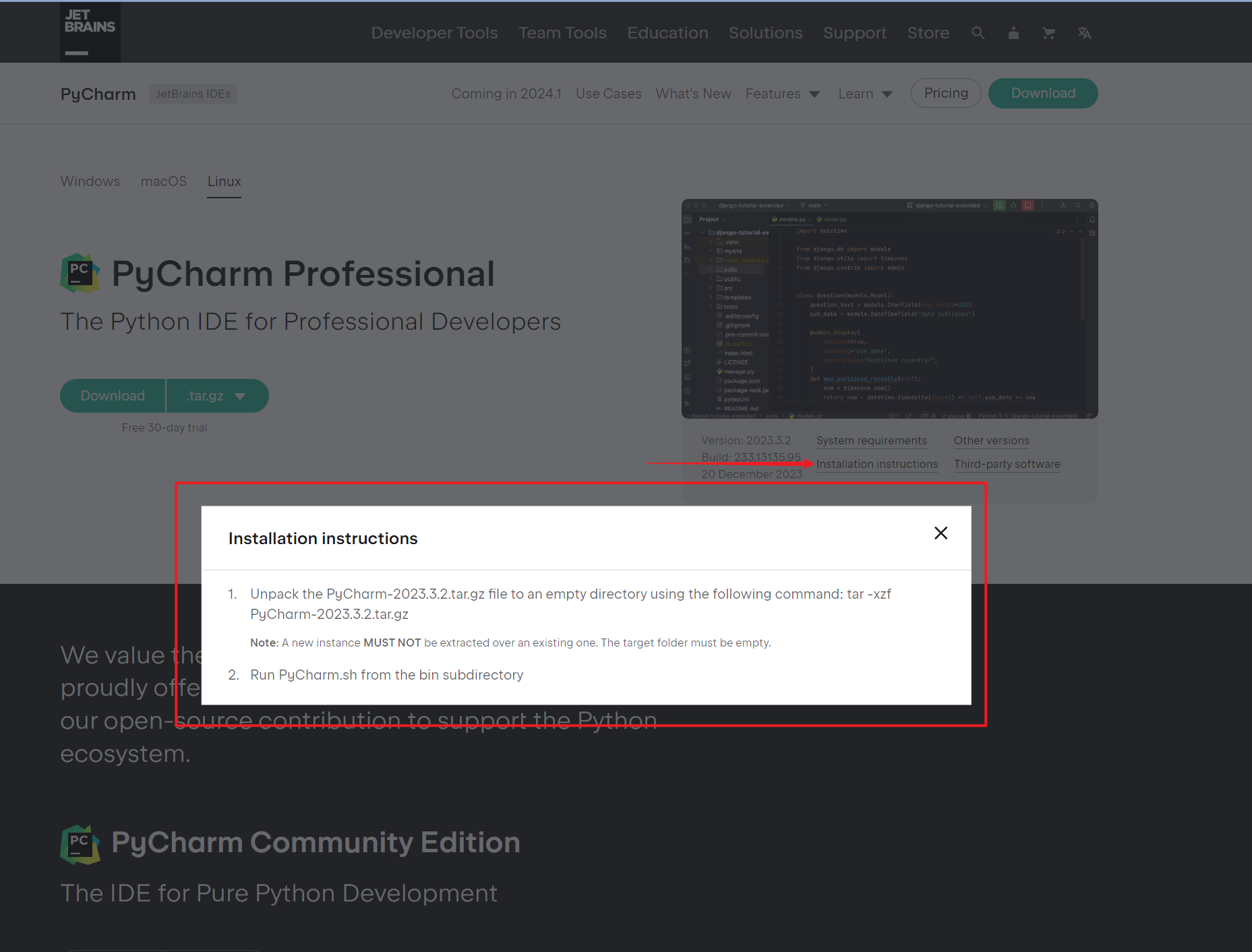
Task: Switch to the macOS tab
Action: click(x=163, y=181)
